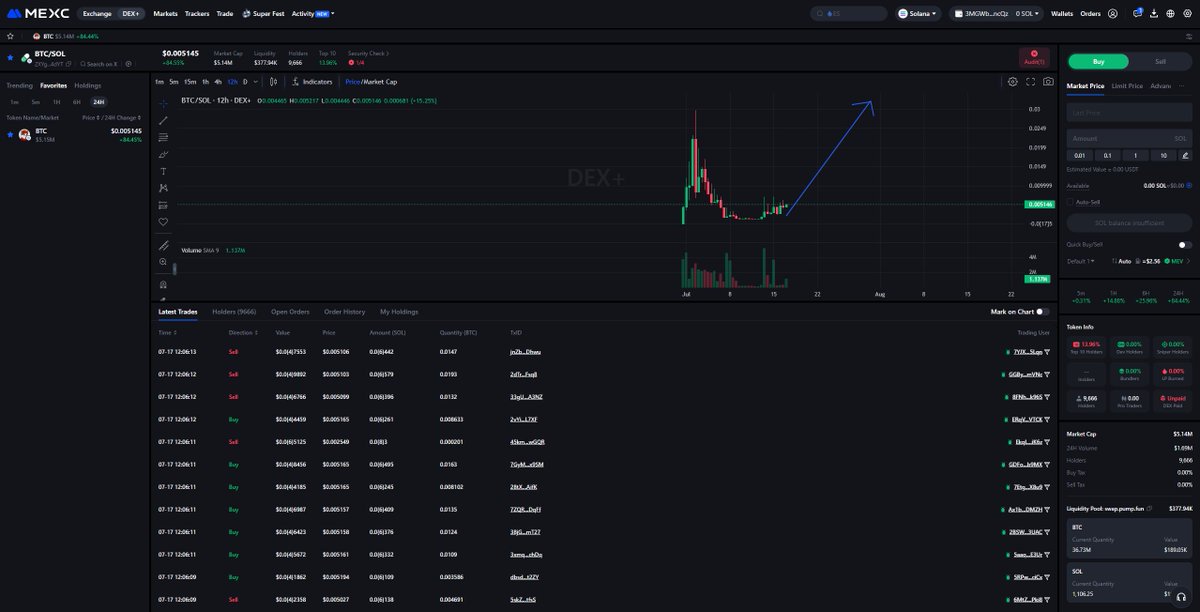This screenshot has width=1200, height=612.
Task: Open wallet 3MGWb...ncQz dropdown
Action: (996, 14)
